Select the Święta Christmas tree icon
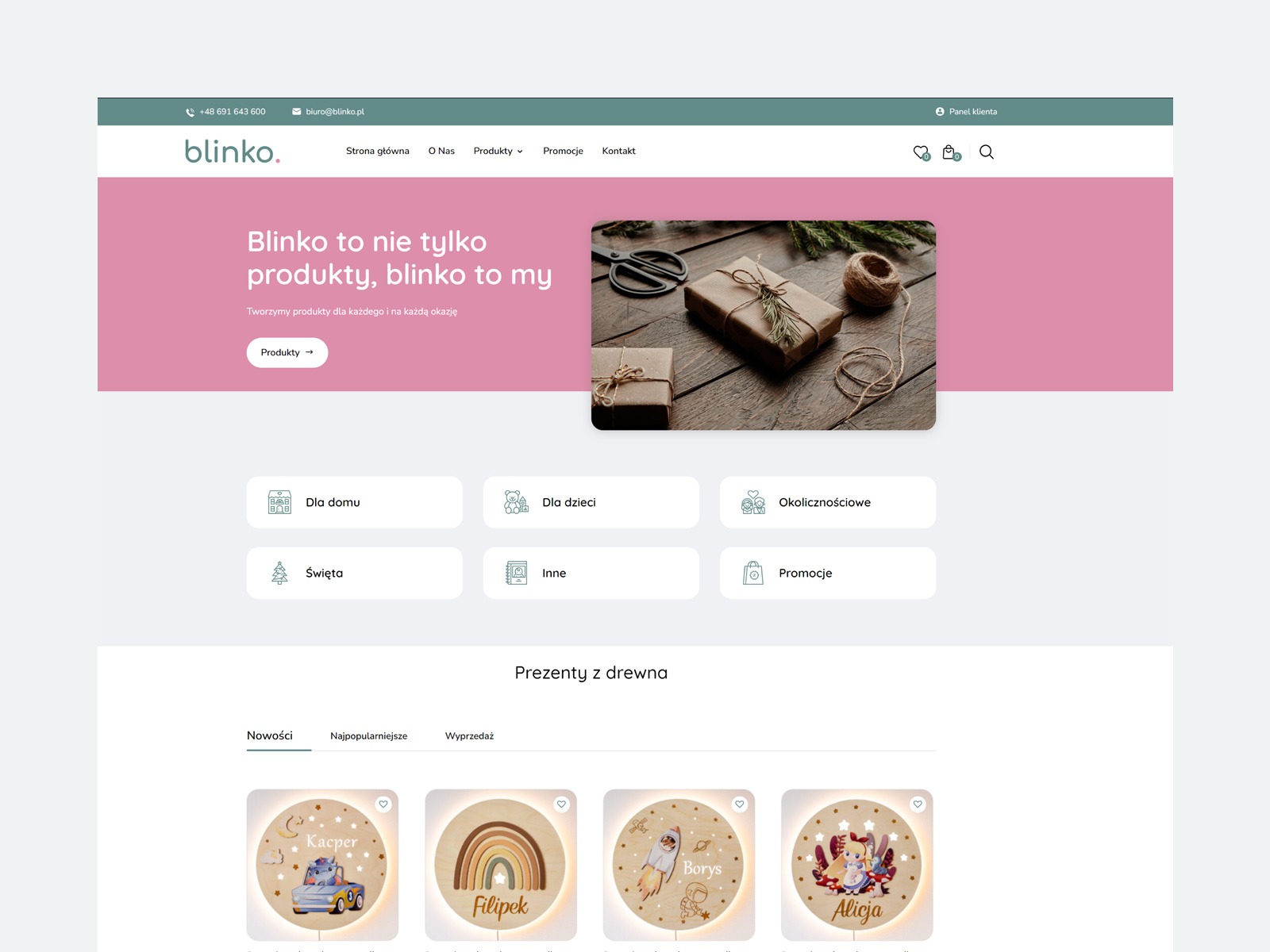 279,573
